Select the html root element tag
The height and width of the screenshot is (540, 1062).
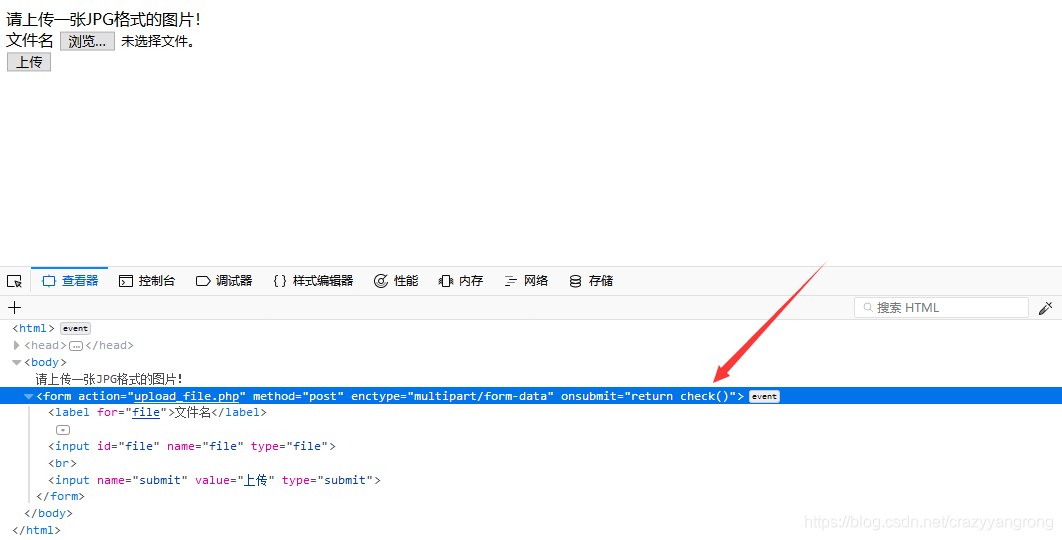[33, 329]
